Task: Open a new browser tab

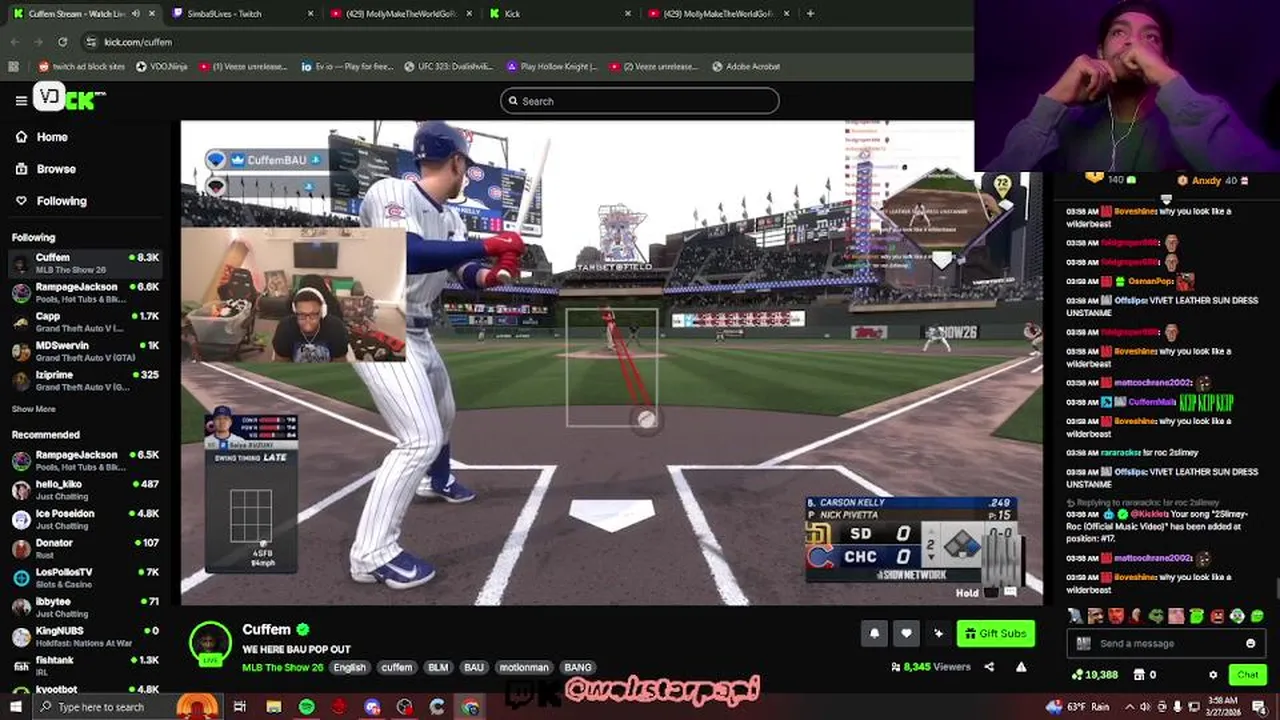Action: click(810, 13)
